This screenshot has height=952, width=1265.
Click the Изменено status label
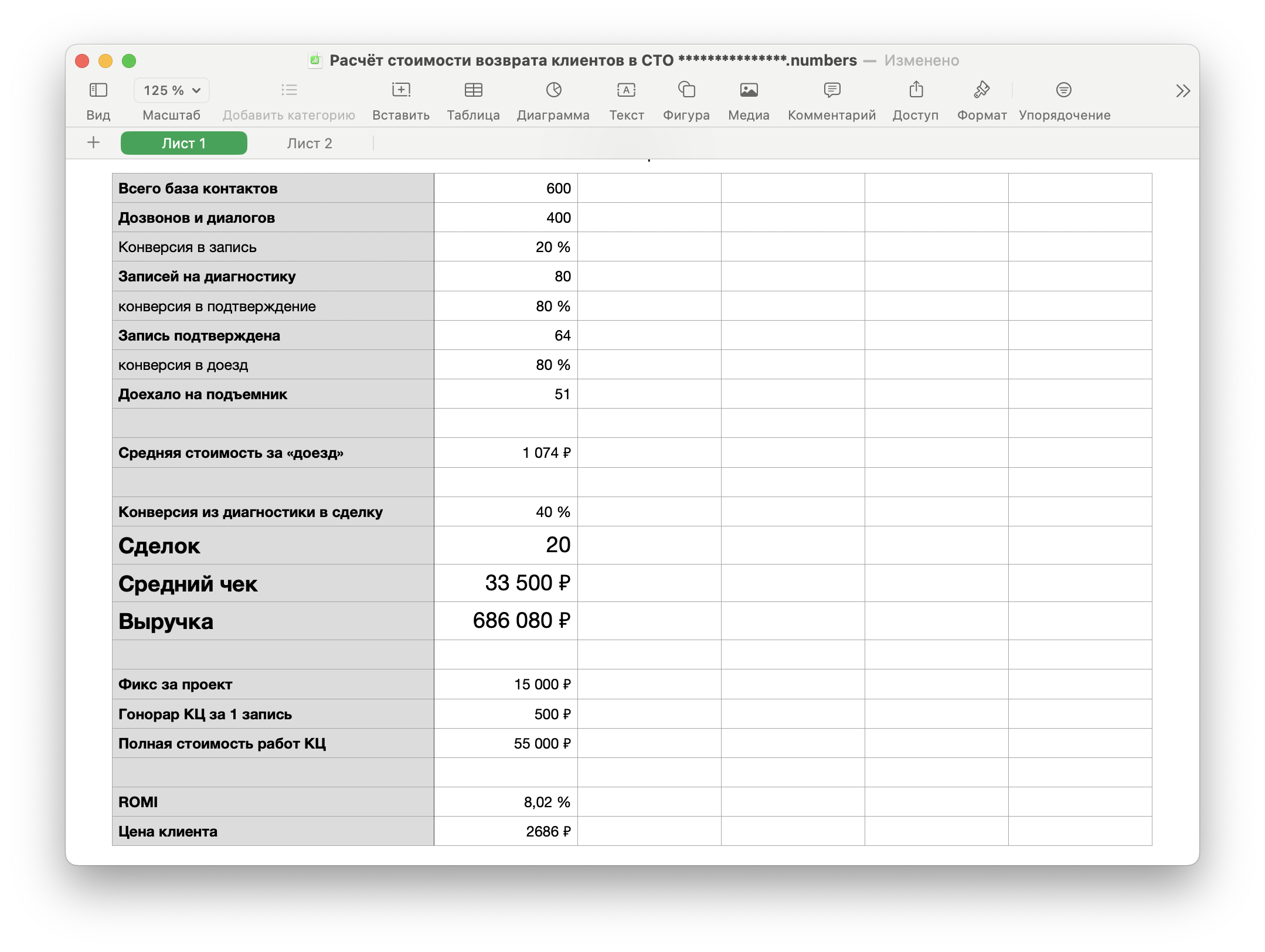coord(921,60)
